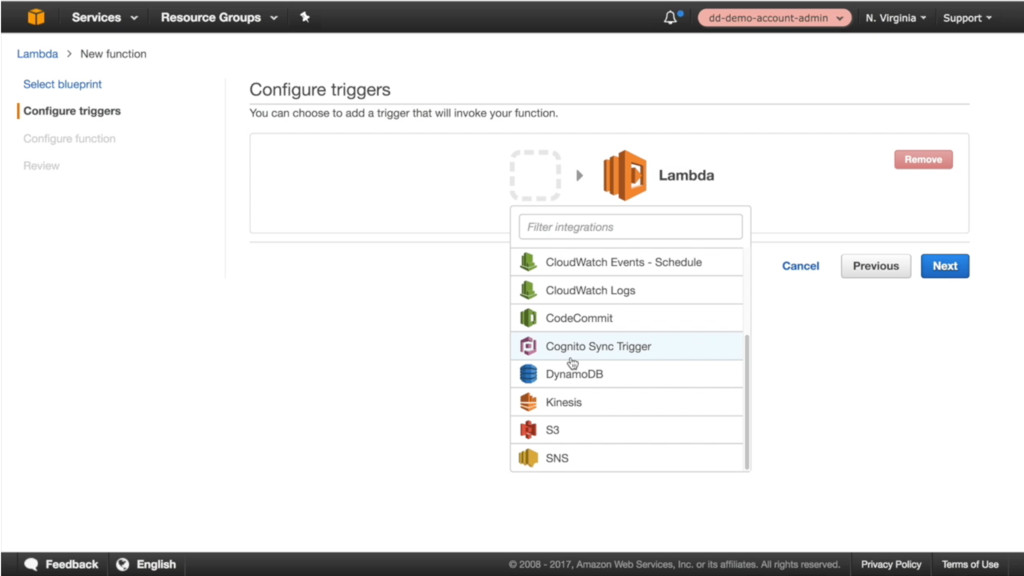Choose CloudWatch Events - Schedule integration
Viewport: 1024px width, 576px height.
click(x=623, y=262)
